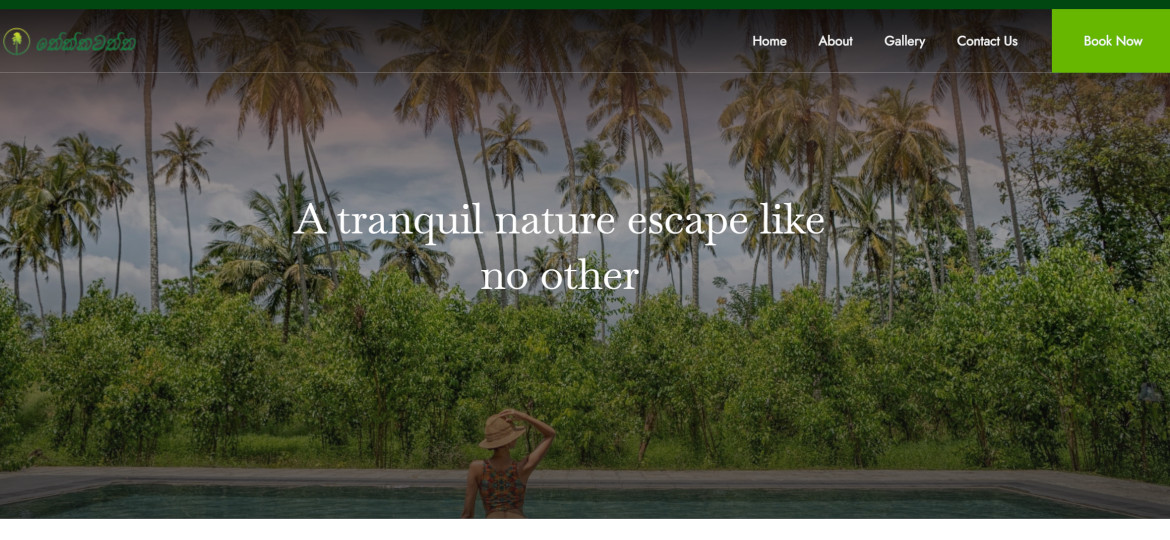Screen dimensions: 1170x540
Task: Select the word 'tranquil' in the headline
Action: 410,222
